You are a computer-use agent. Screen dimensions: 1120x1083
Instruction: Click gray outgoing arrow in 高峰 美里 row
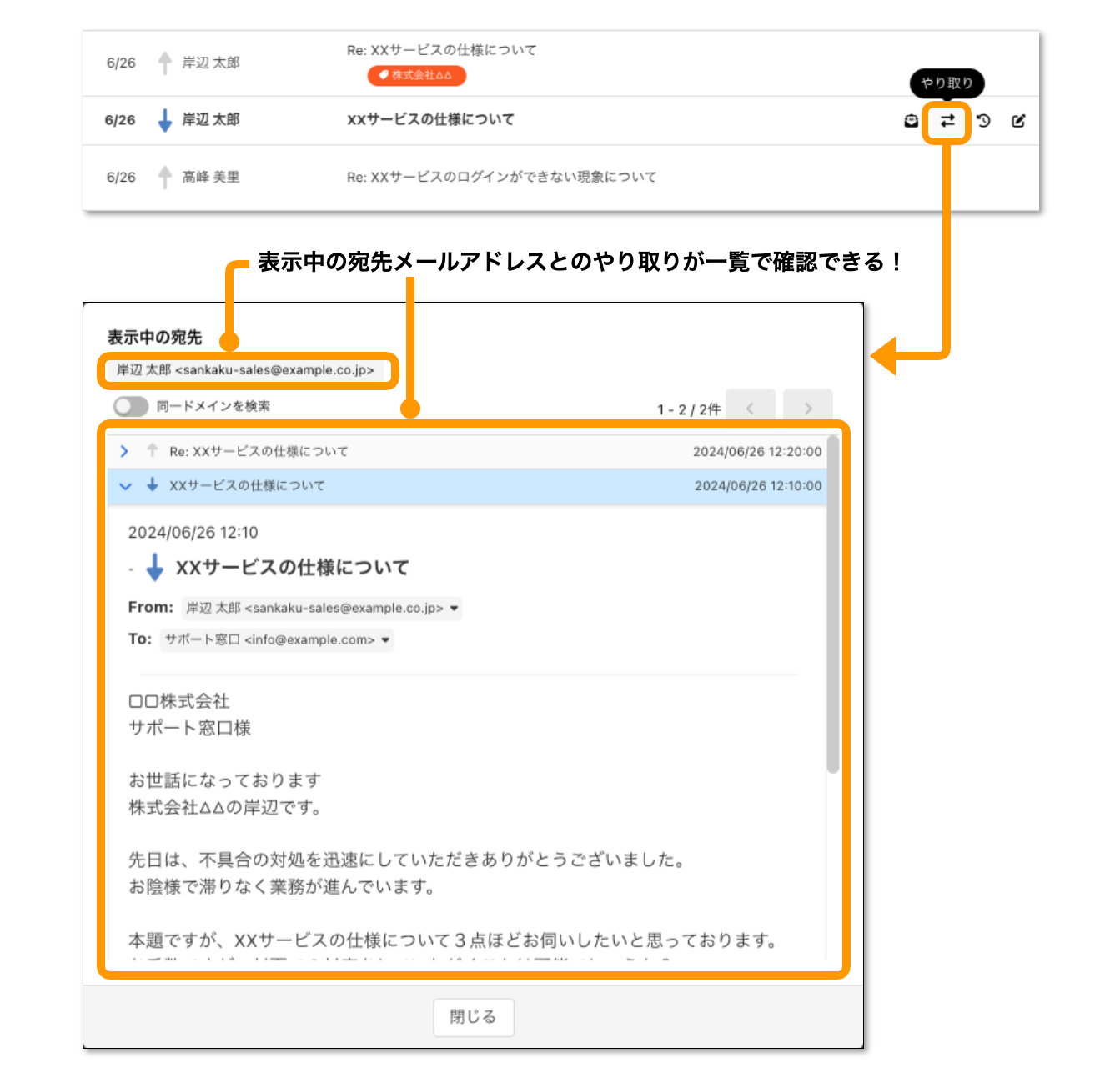point(165,177)
